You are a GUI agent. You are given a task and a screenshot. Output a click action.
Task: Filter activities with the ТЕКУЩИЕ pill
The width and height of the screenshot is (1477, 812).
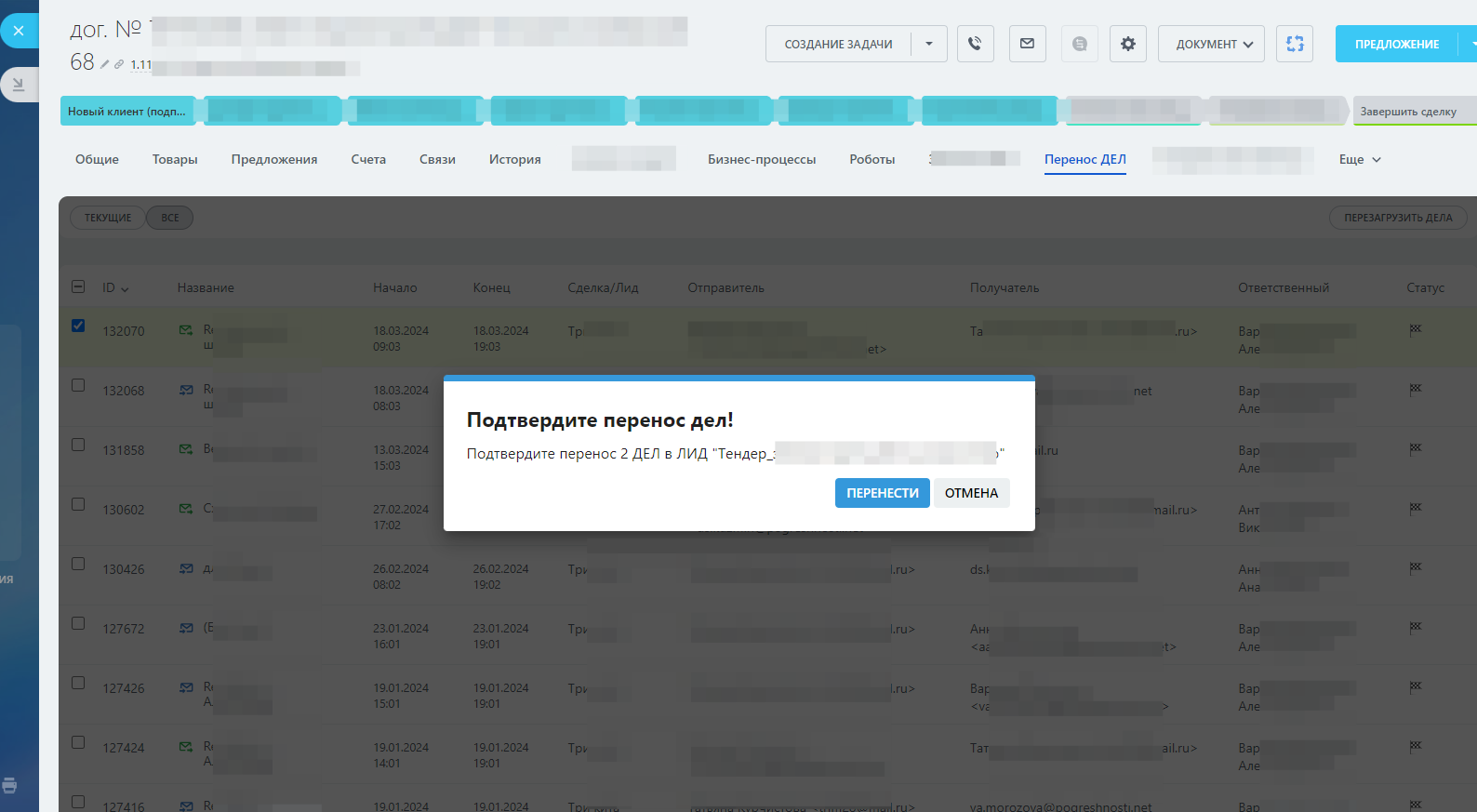(108, 218)
